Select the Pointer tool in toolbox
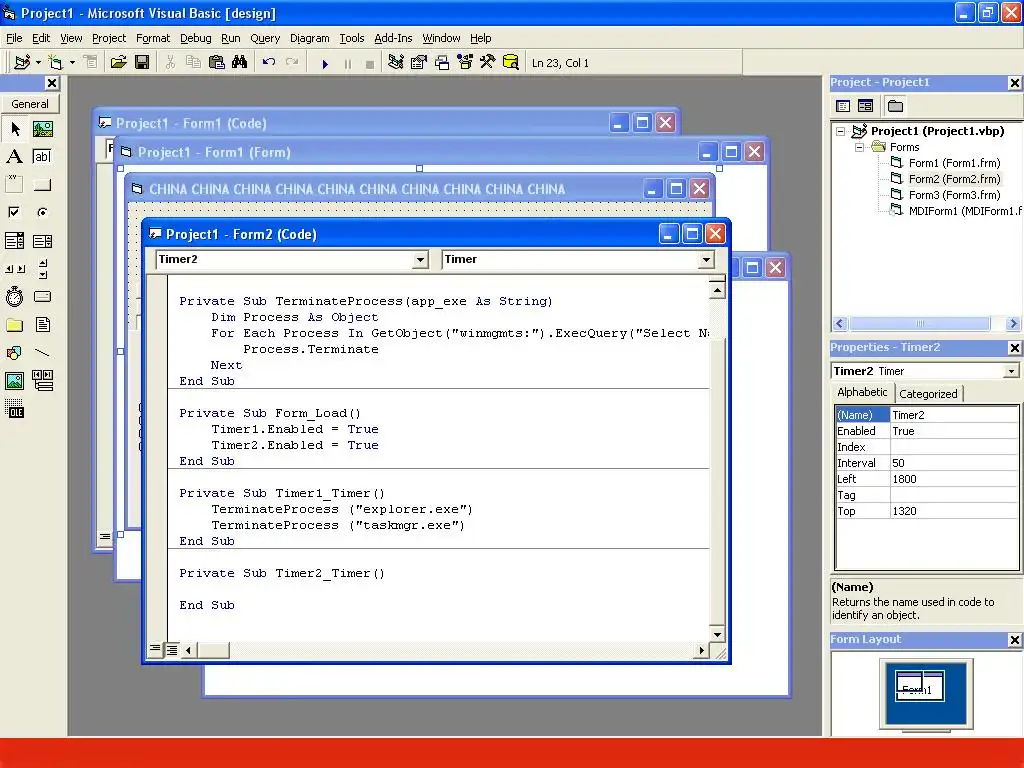The width and height of the screenshot is (1024, 768). pyautogui.click(x=15, y=129)
